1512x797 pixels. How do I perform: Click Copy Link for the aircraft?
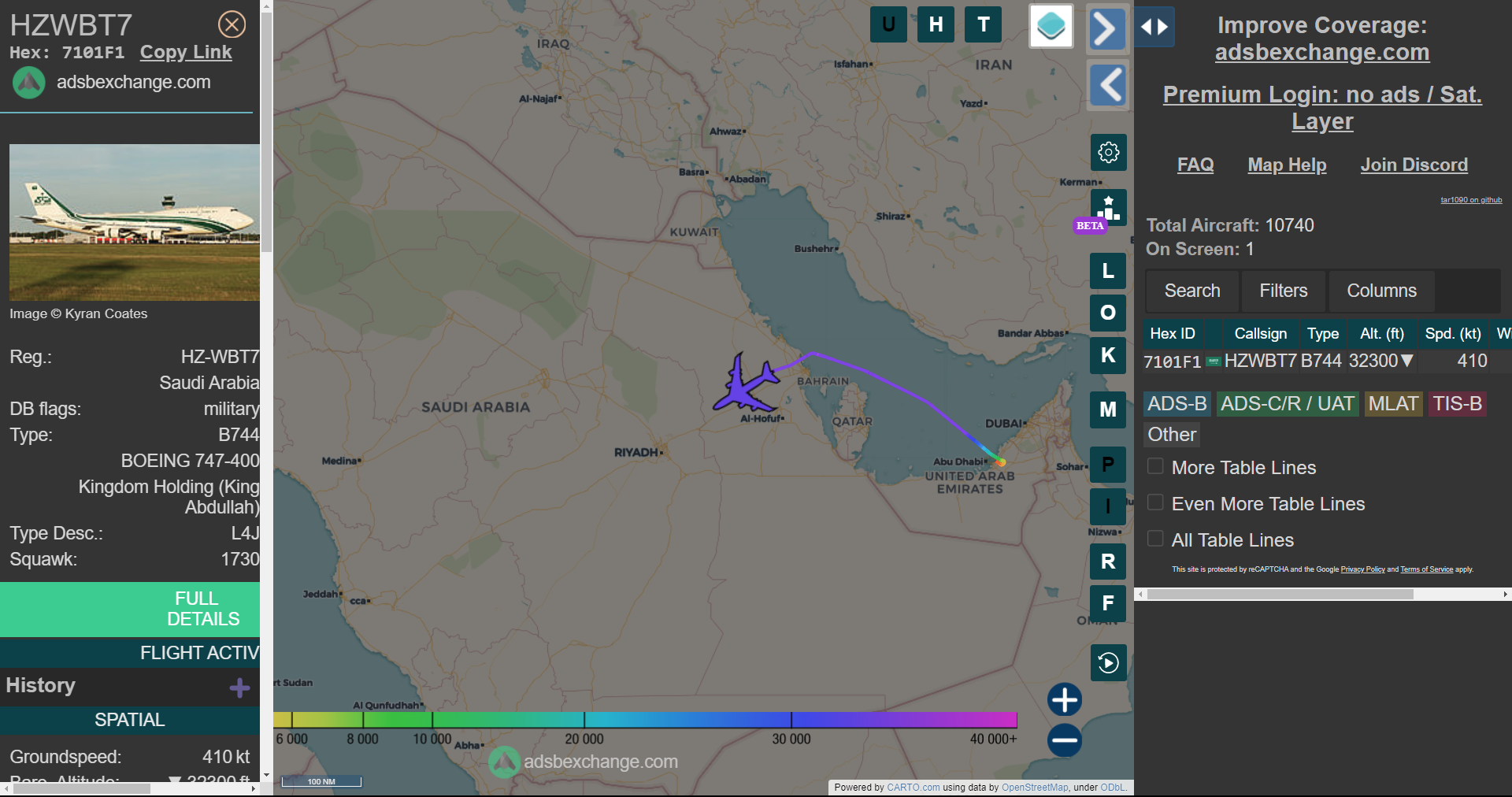[186, 53]
